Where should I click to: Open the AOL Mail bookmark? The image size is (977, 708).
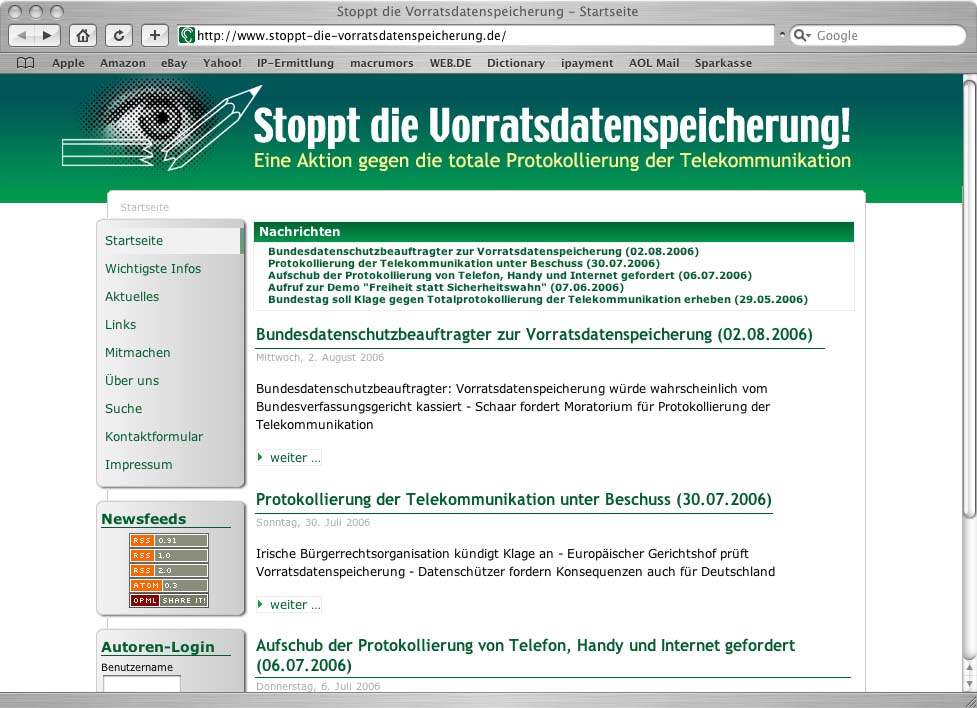(654, 63)
